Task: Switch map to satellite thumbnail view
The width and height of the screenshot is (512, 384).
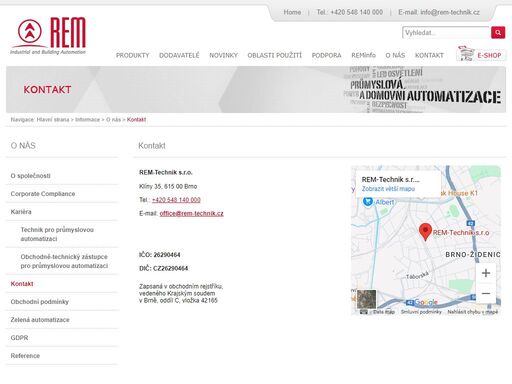Action: click(x=366, y=299)
